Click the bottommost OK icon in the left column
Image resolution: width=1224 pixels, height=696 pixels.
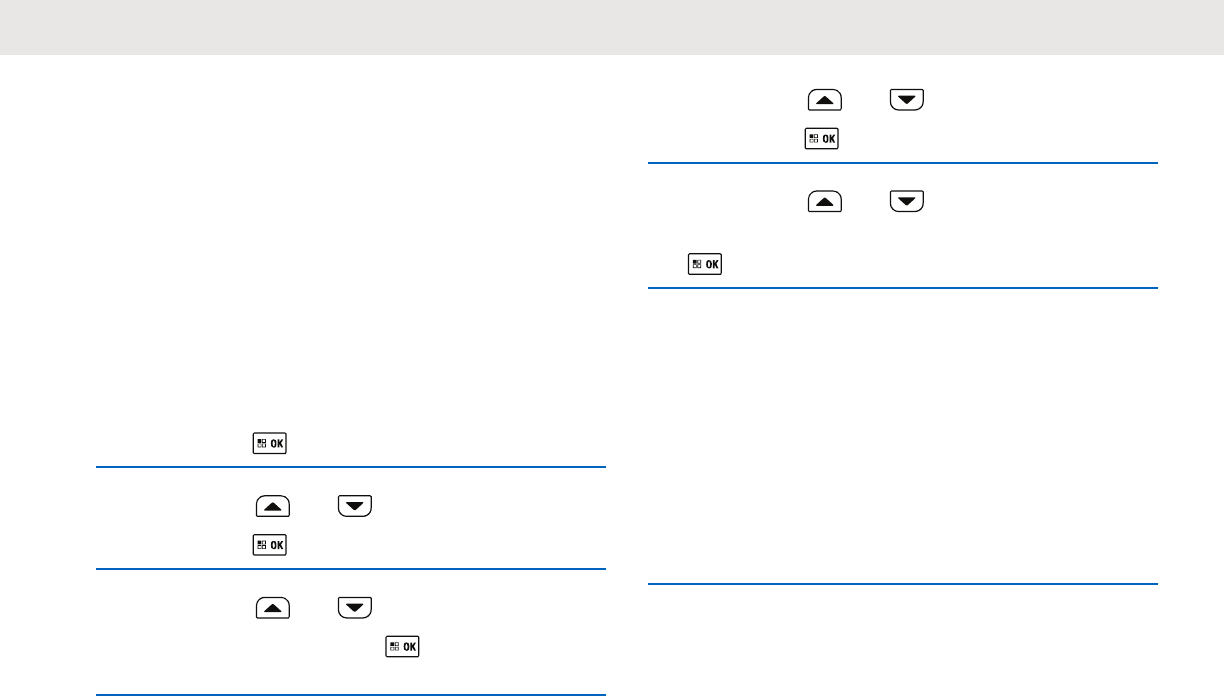coord(403,646)
